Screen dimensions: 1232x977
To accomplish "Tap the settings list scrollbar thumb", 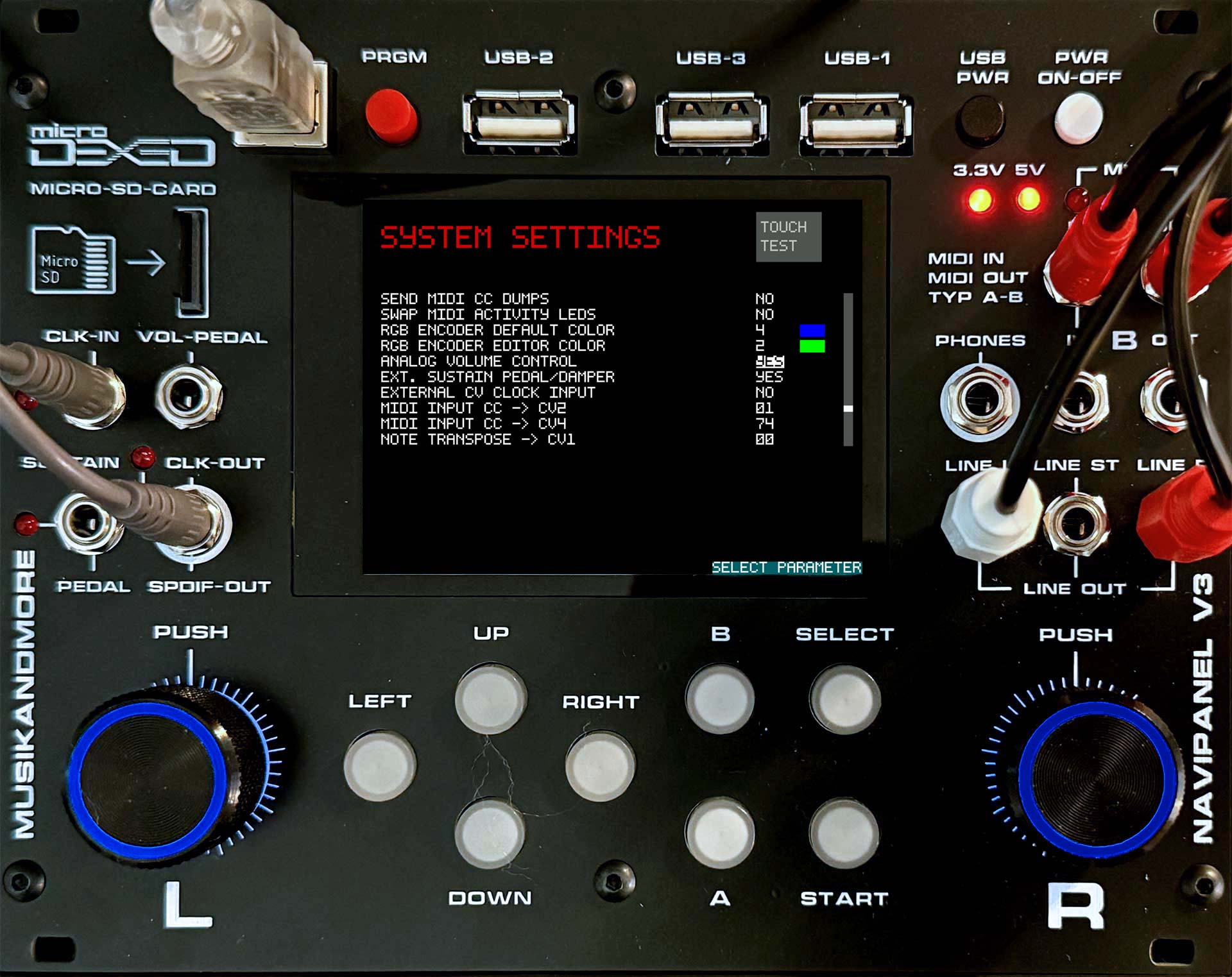I will [x=848, y=409].
